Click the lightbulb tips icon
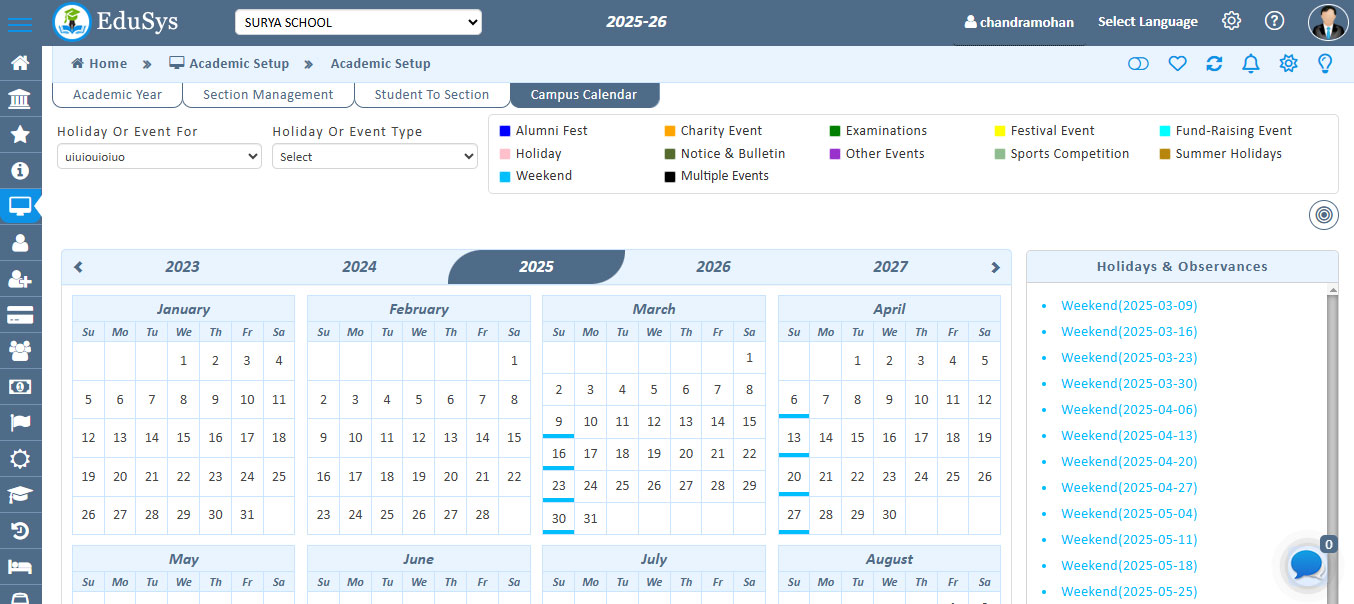Screen dimensions: 1354x604 1325,64
